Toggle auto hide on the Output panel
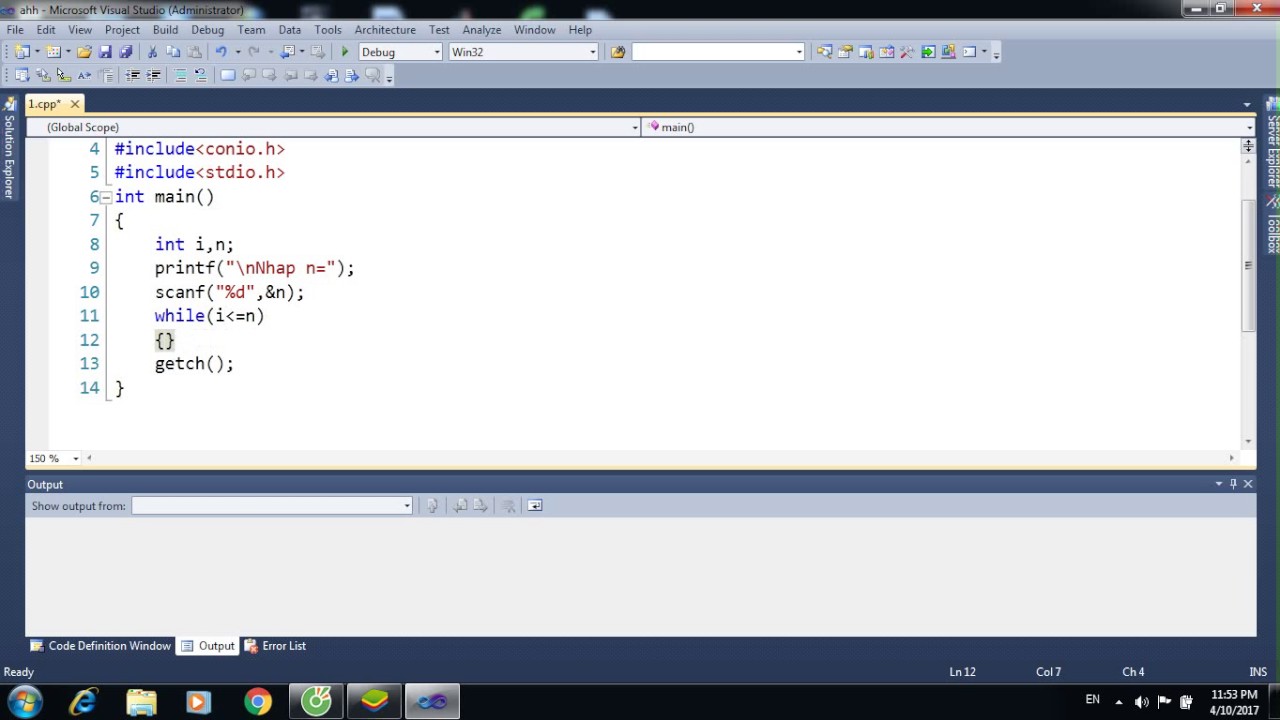1280x720 pixels. [x=1233, y=484]
